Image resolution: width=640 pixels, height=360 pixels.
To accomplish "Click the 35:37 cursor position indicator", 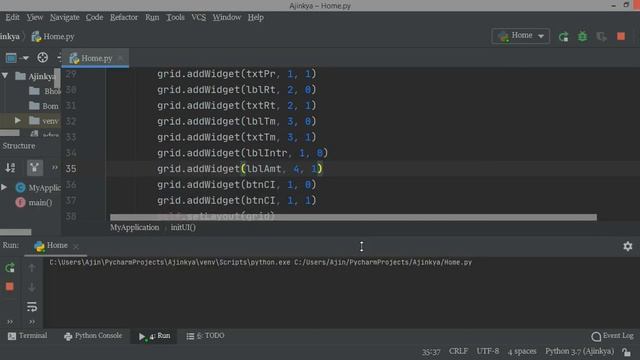I will (431, 351).
